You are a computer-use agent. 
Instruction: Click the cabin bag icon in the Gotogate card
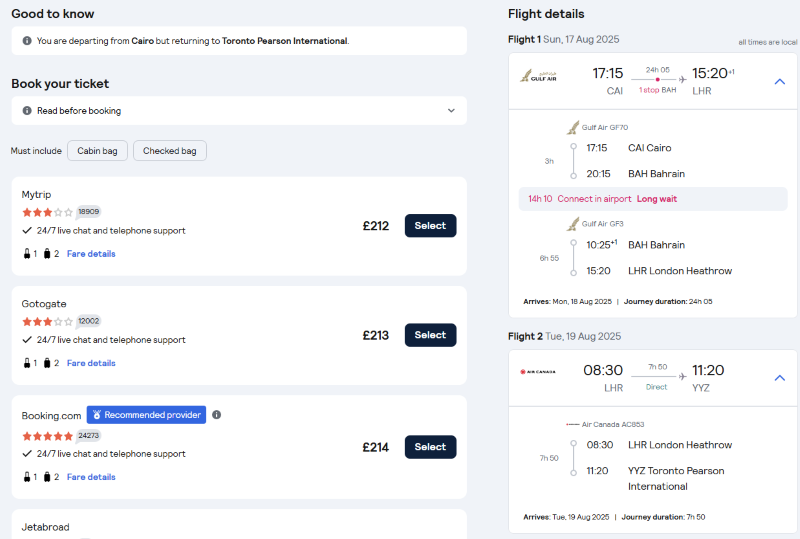click(27, 363)
